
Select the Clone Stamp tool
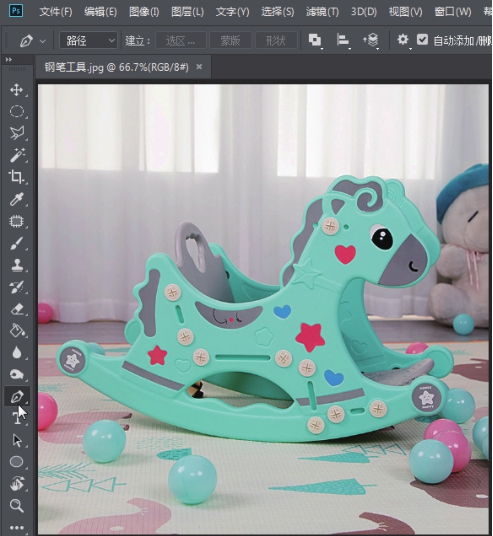click(16, 265)
